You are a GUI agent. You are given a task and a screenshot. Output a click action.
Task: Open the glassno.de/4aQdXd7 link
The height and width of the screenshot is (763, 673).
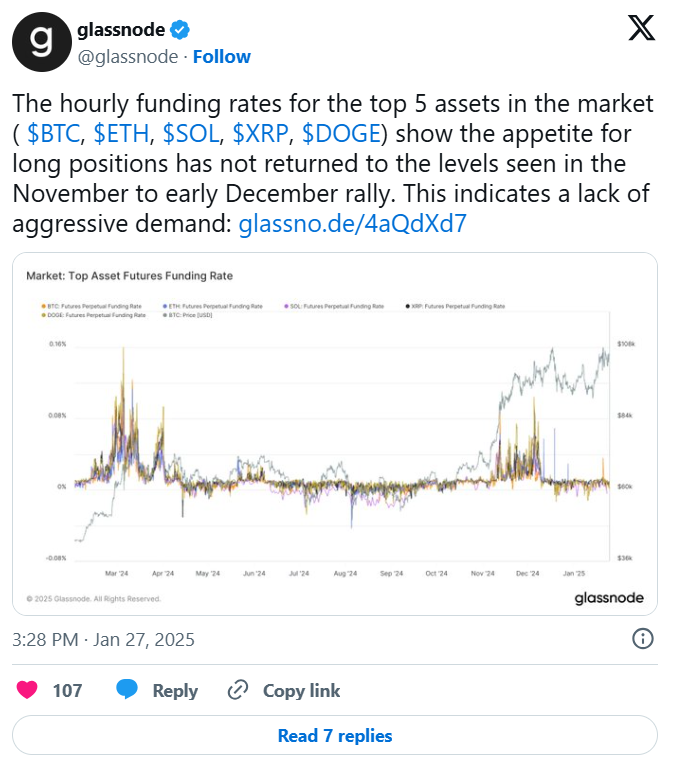[352, 224]
